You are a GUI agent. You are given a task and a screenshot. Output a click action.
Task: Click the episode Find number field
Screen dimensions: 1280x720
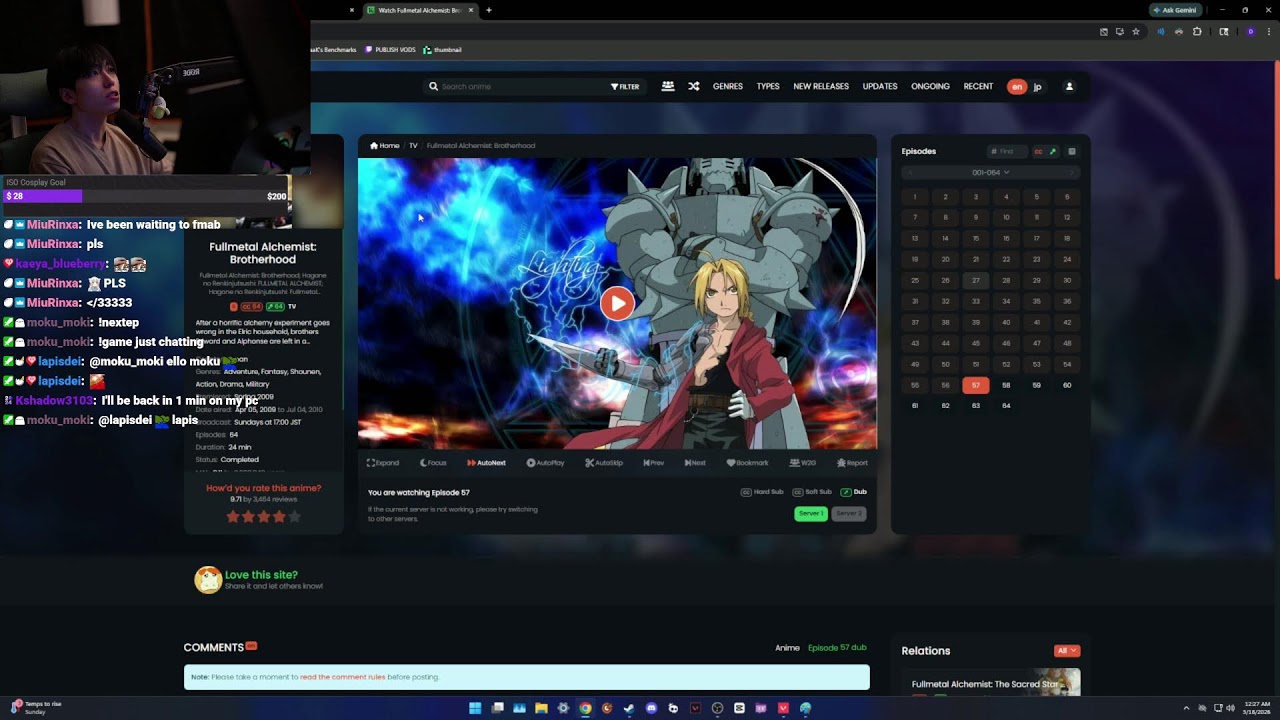(1007, 152)
